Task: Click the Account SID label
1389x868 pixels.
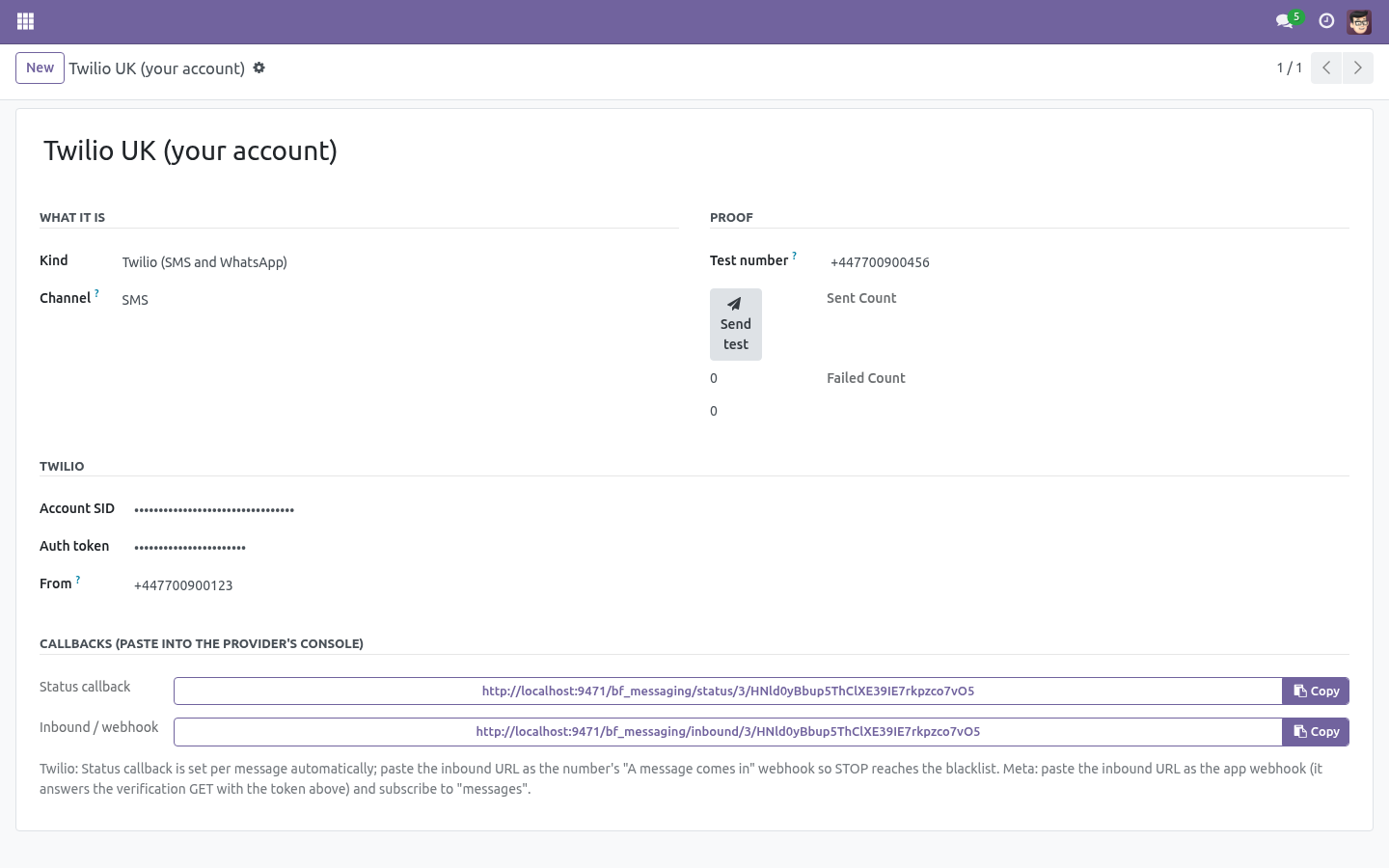Action: click(x=77, y=508)
